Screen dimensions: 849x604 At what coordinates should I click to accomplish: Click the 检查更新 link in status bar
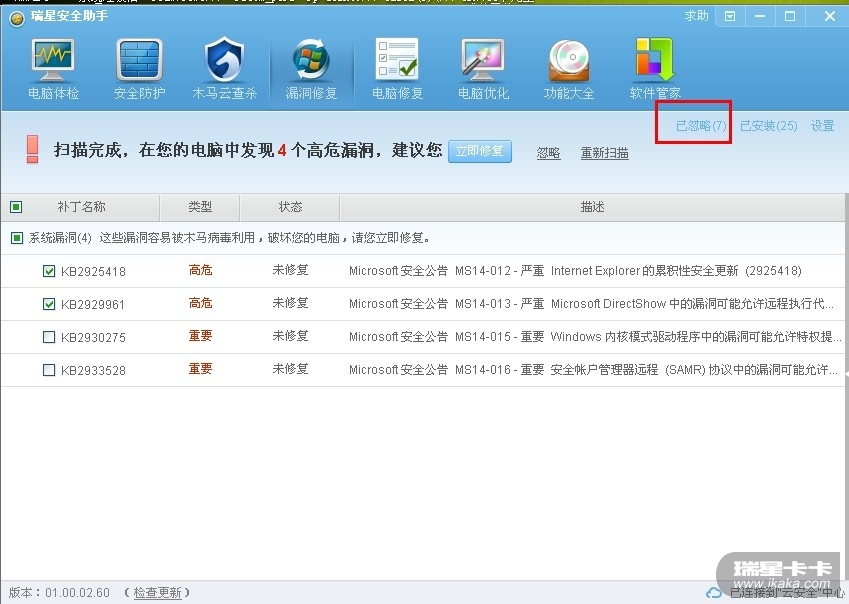[x=157, y=593]
